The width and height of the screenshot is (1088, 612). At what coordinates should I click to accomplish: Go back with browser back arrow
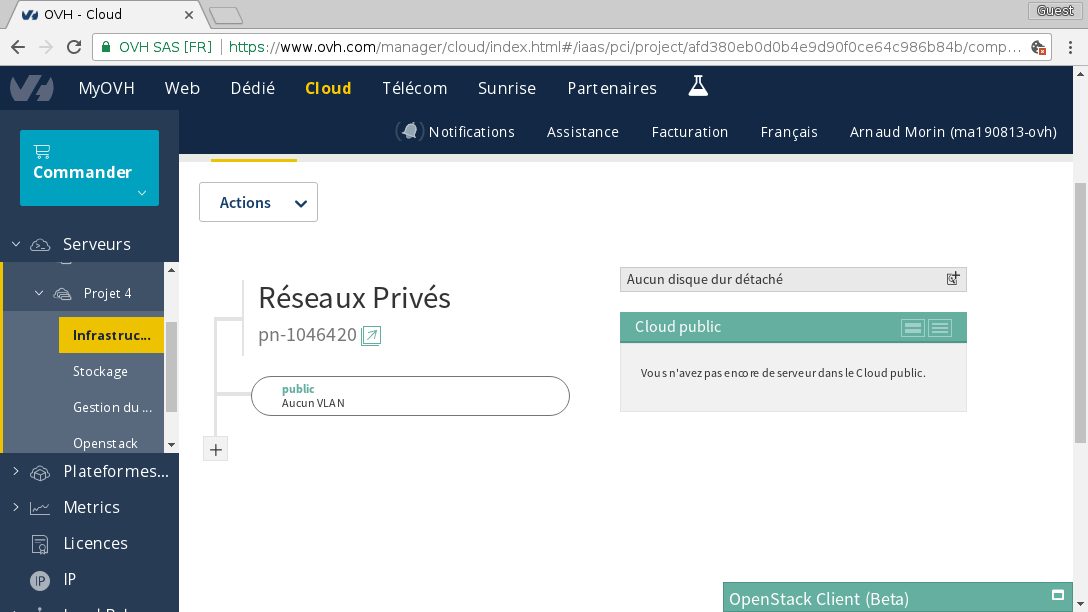click(x=18, y=47)
